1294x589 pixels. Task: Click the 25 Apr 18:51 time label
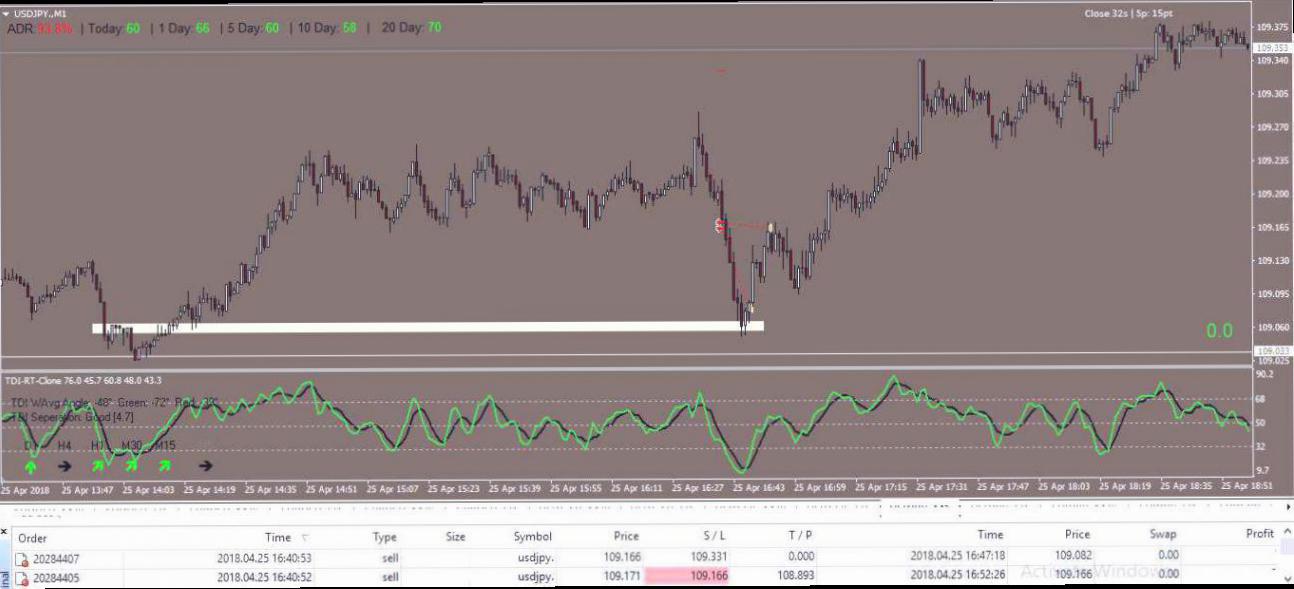[x=1246, y=485]
